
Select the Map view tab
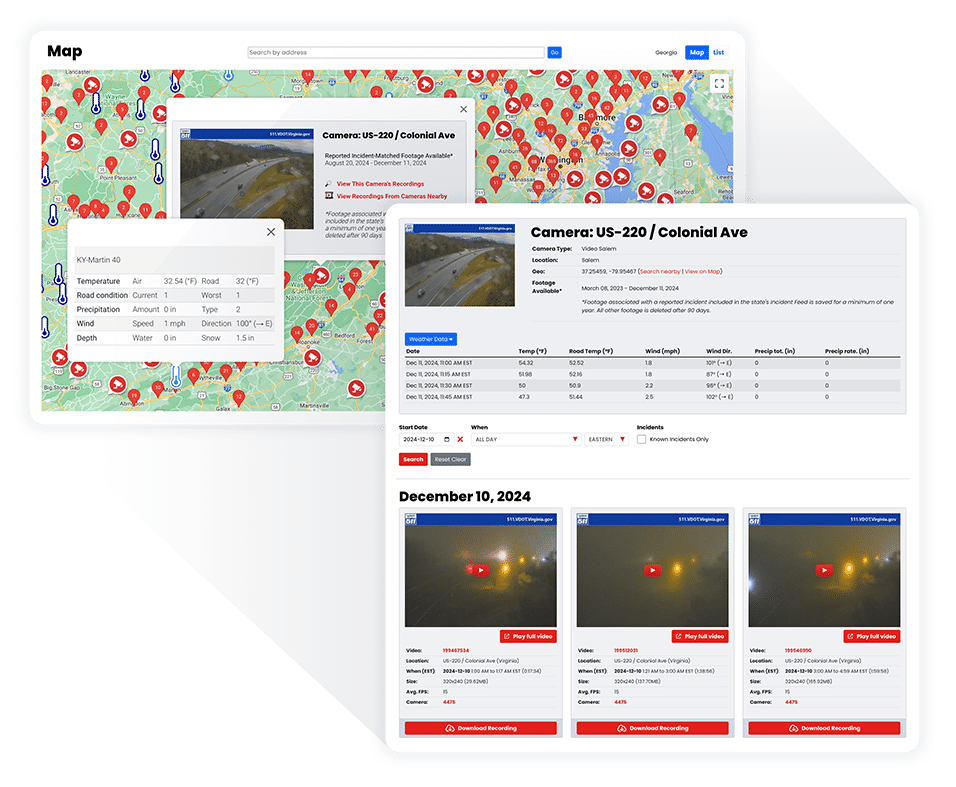point(696,52)
